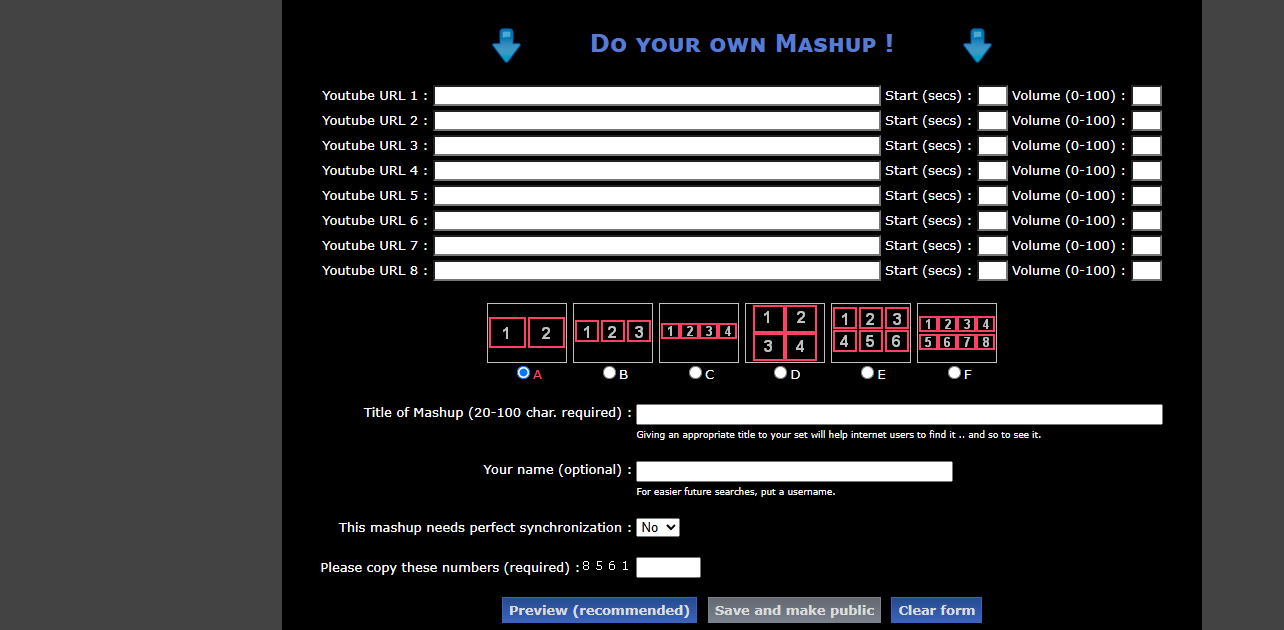
Task: Select the layout B radio button
Action: [609, 371]
